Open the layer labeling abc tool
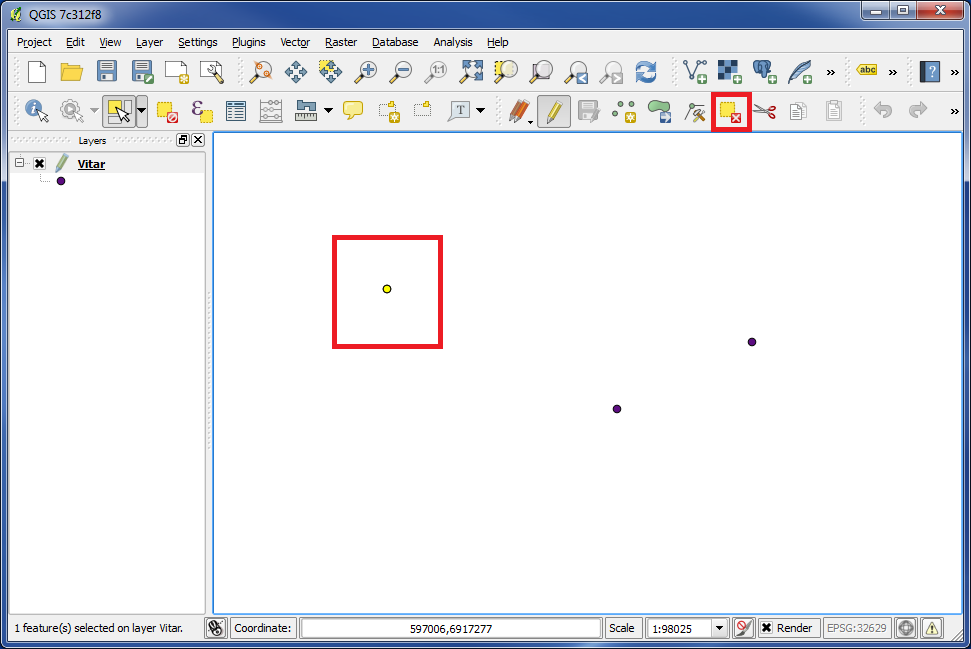971x649 pixels. tap(867, 70)
